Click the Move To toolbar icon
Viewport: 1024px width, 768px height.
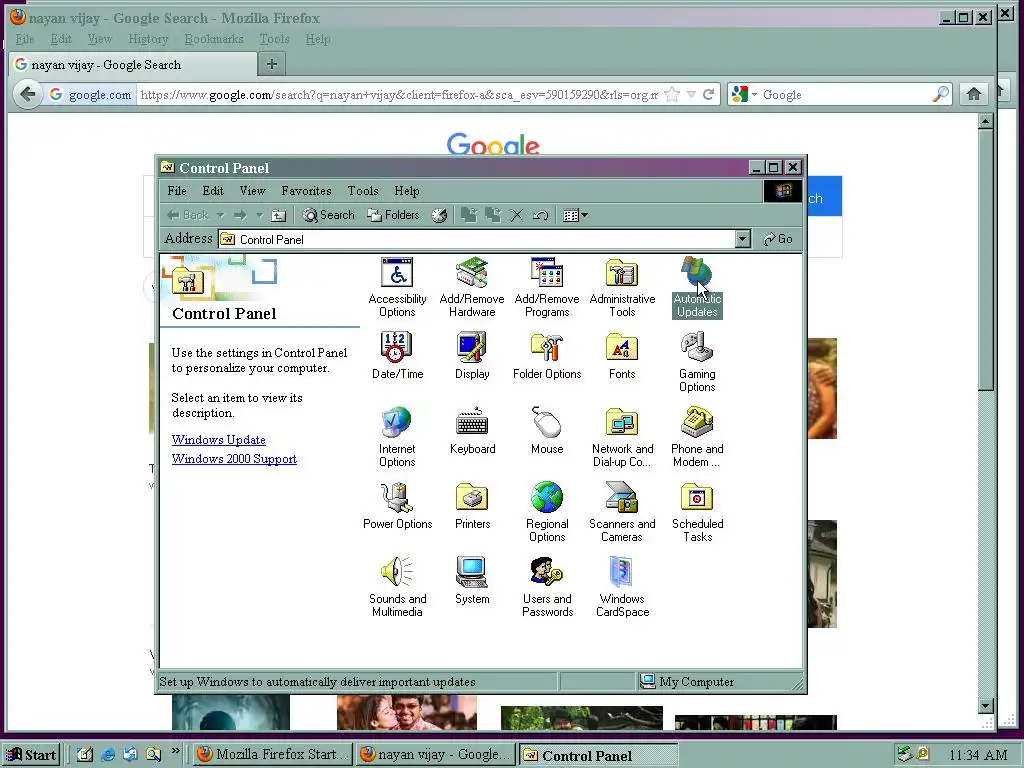[x=468, y=215]
